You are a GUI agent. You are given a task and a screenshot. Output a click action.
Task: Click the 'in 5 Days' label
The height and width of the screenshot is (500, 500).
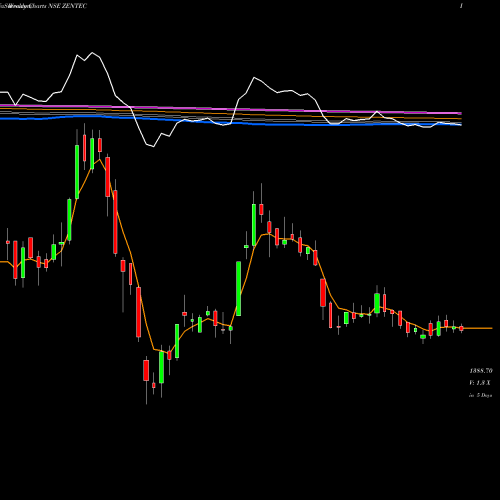click(480, 395)
